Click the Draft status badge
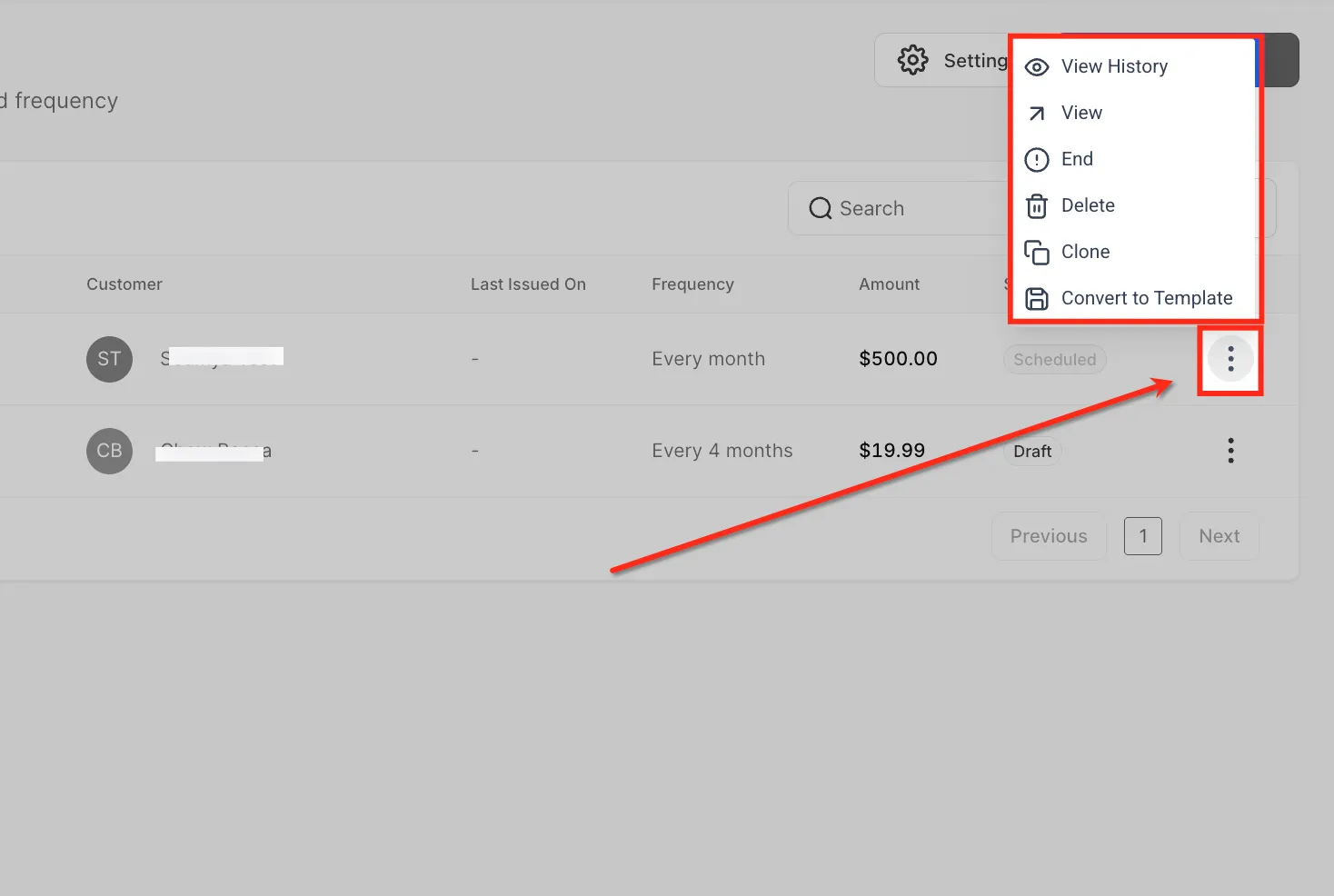The image size is (1334, 896). click(1032, 451)
